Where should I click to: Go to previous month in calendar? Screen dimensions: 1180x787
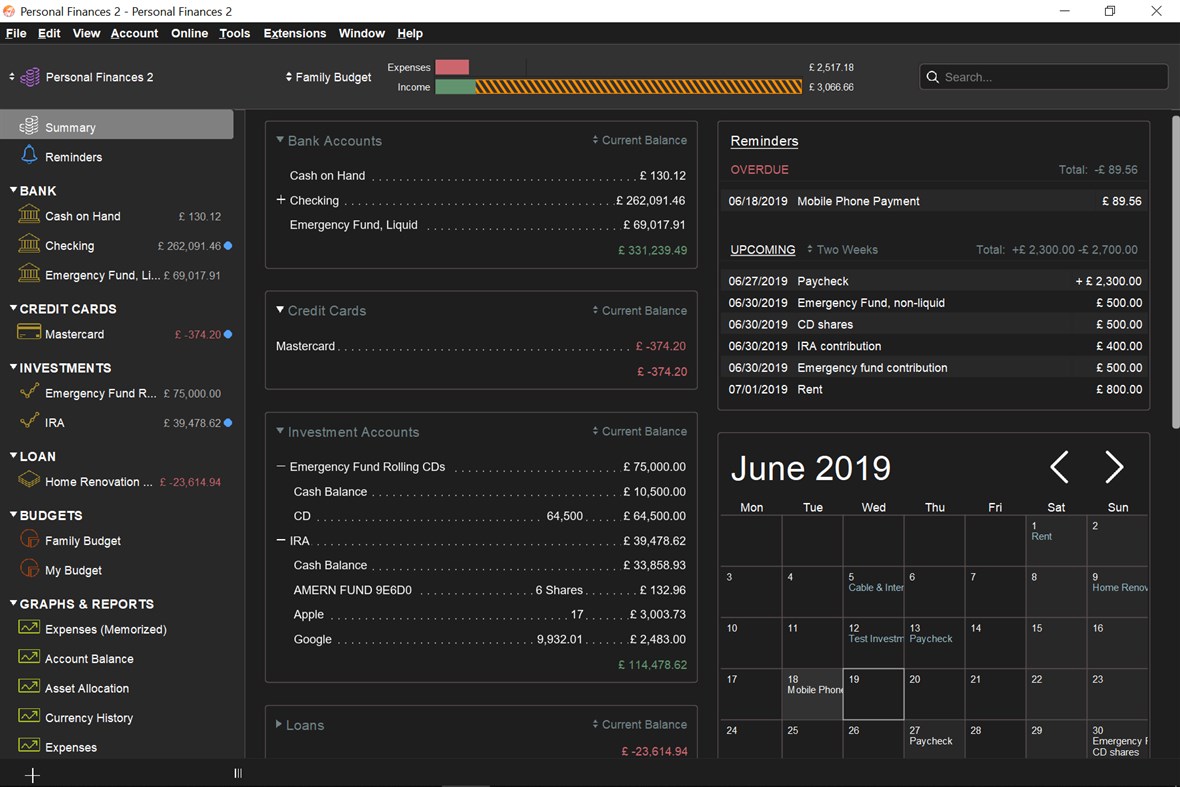pos(1060,467)
